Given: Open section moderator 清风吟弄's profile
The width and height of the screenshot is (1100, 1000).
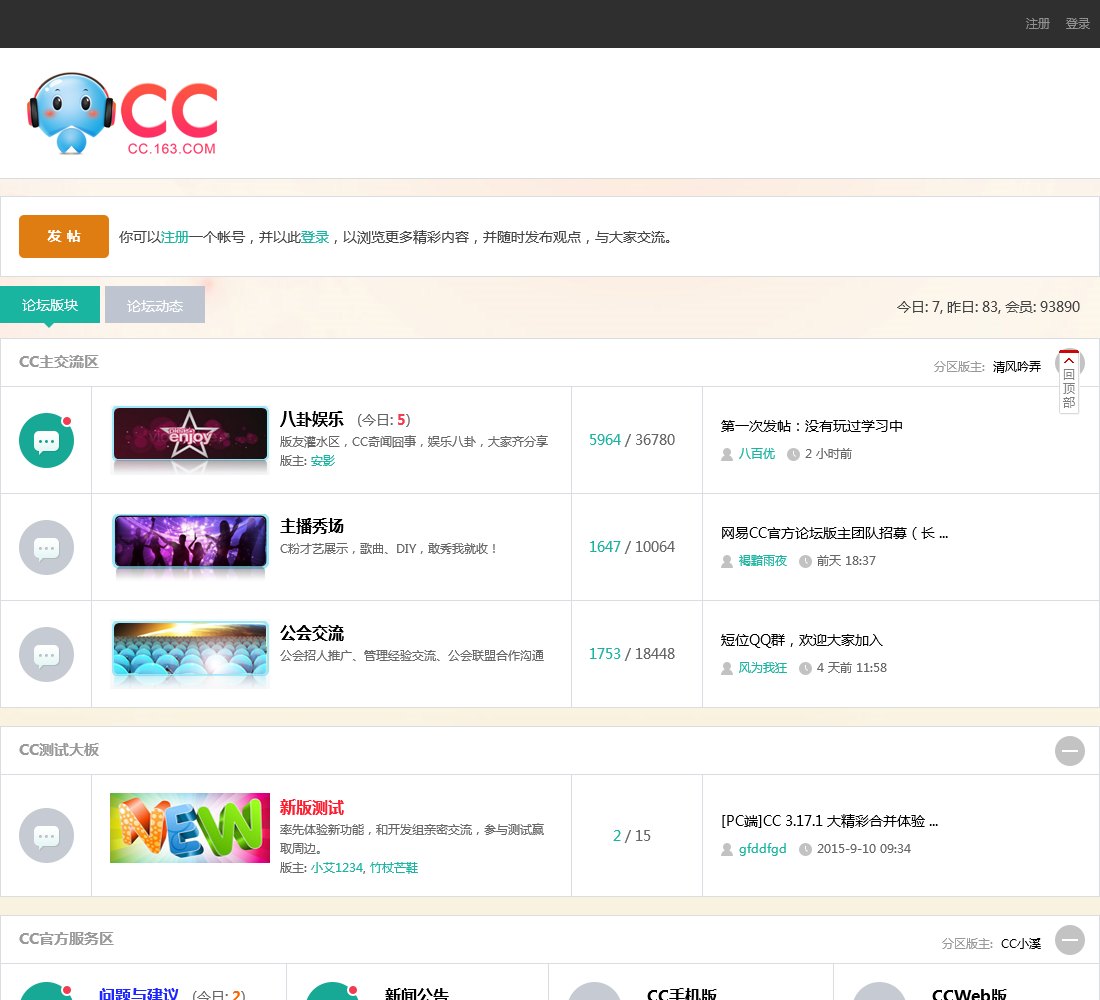Looking at the screenshot, I should tap(1017, 366).
